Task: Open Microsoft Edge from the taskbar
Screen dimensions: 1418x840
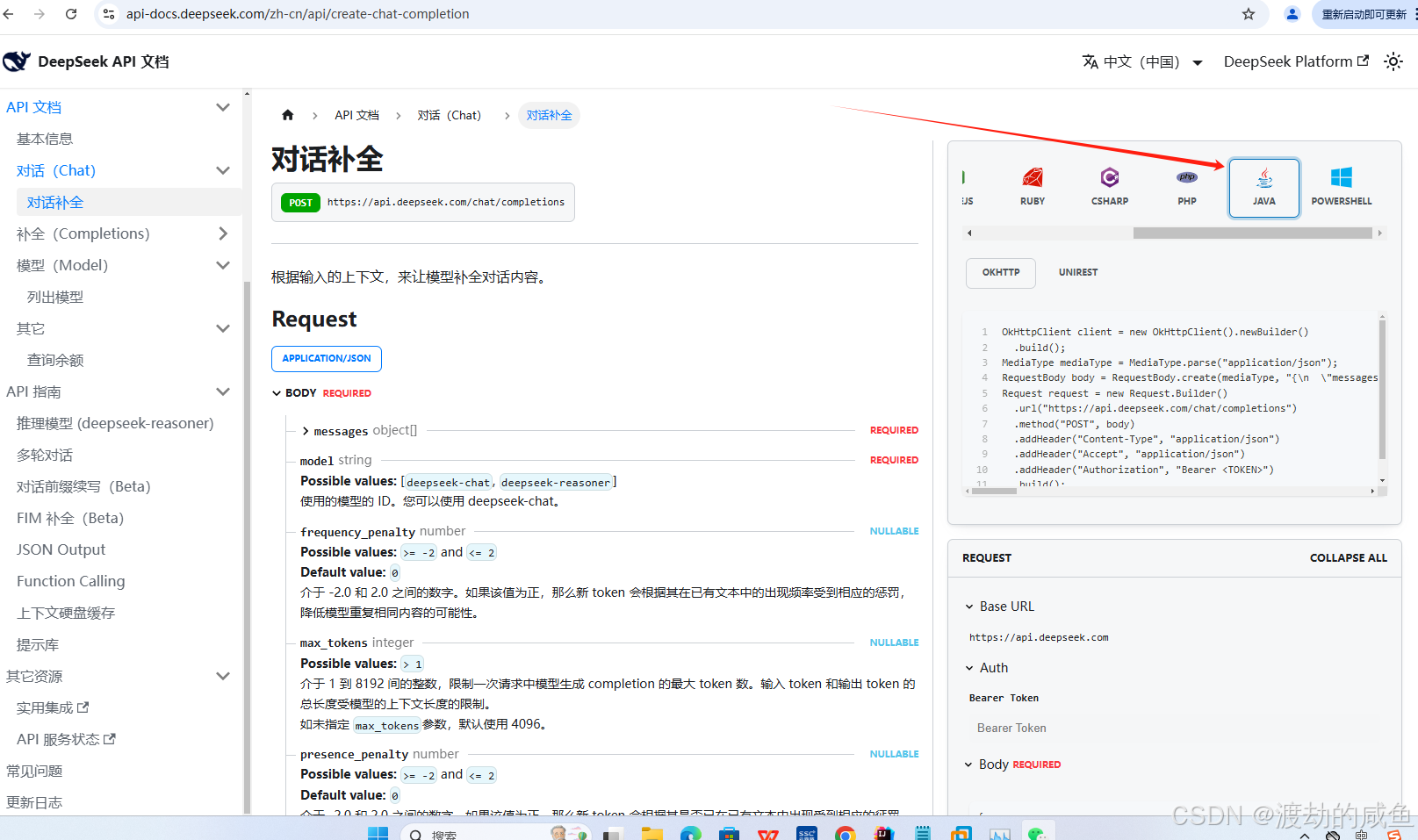Action: (691, 833)
